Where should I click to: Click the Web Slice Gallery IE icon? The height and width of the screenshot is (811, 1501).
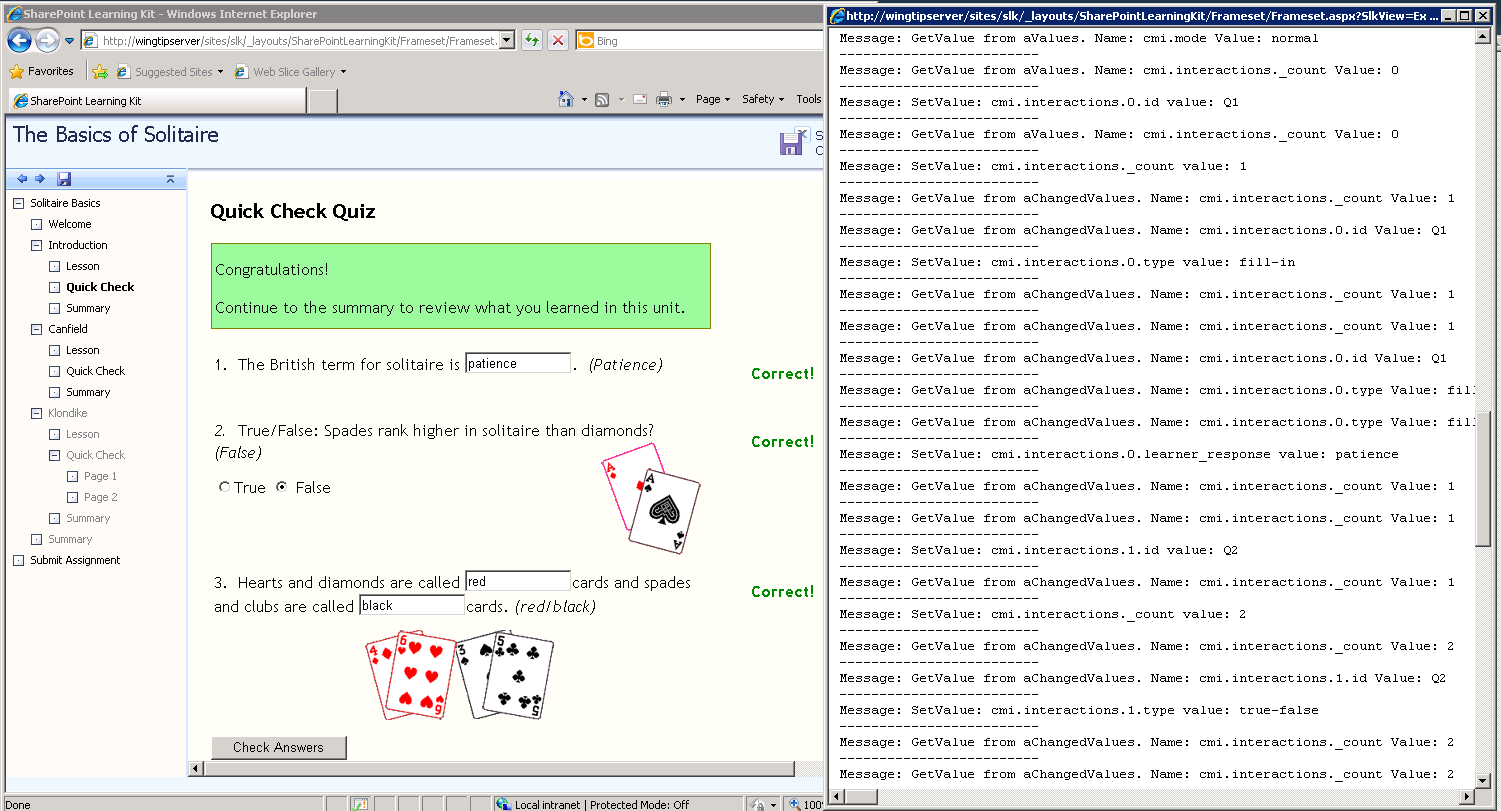241,72
